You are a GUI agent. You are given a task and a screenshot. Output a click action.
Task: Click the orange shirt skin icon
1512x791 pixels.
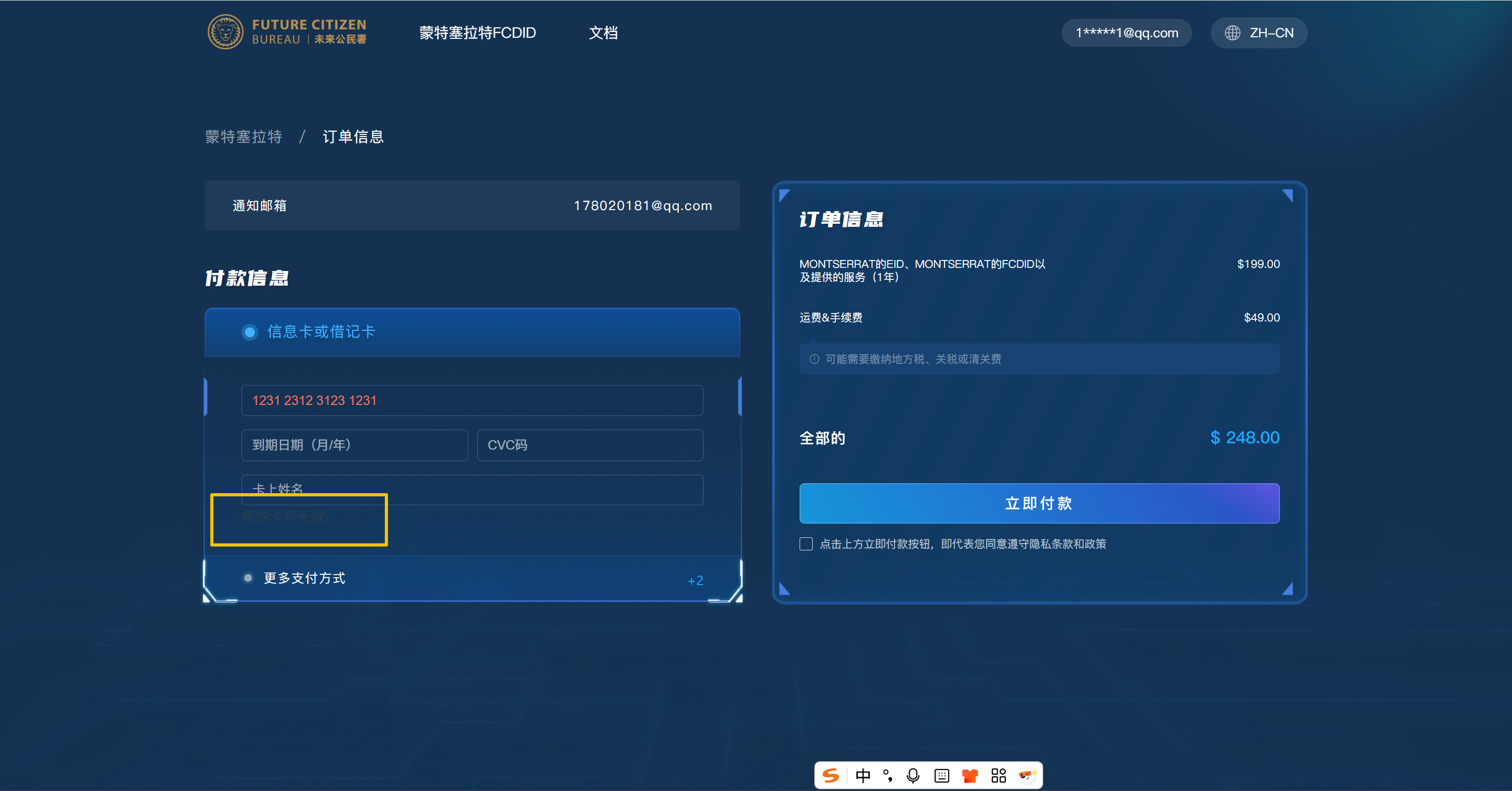(x=970, y=776)
